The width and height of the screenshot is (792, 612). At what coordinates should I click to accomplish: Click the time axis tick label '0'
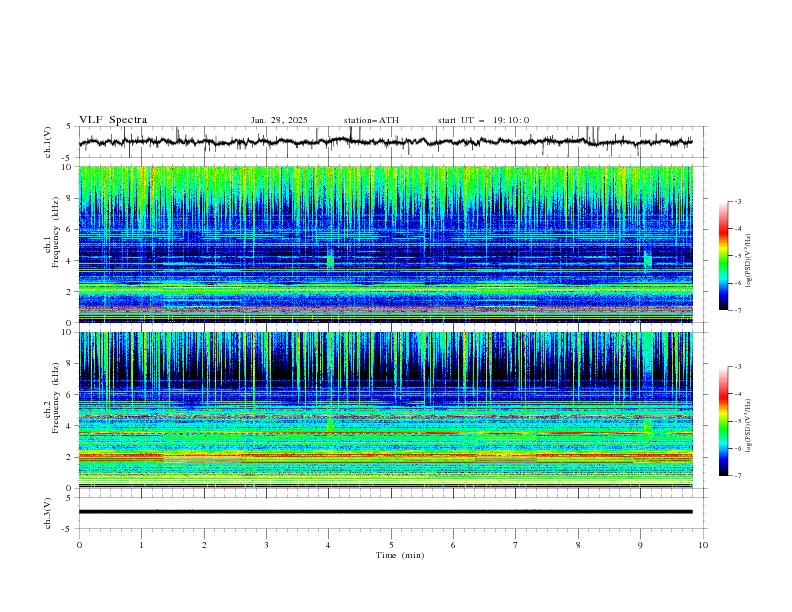tap(79, 545)
